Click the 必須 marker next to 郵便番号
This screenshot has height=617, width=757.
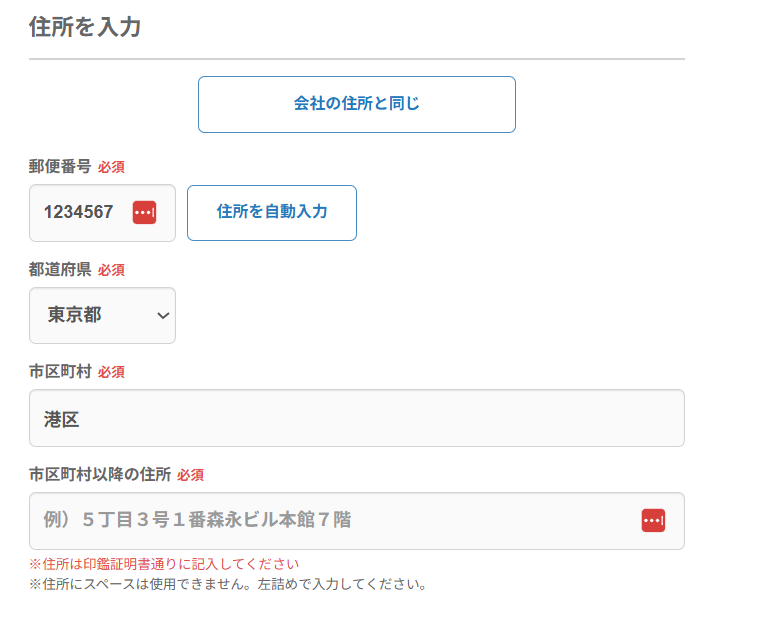point(111,167)
